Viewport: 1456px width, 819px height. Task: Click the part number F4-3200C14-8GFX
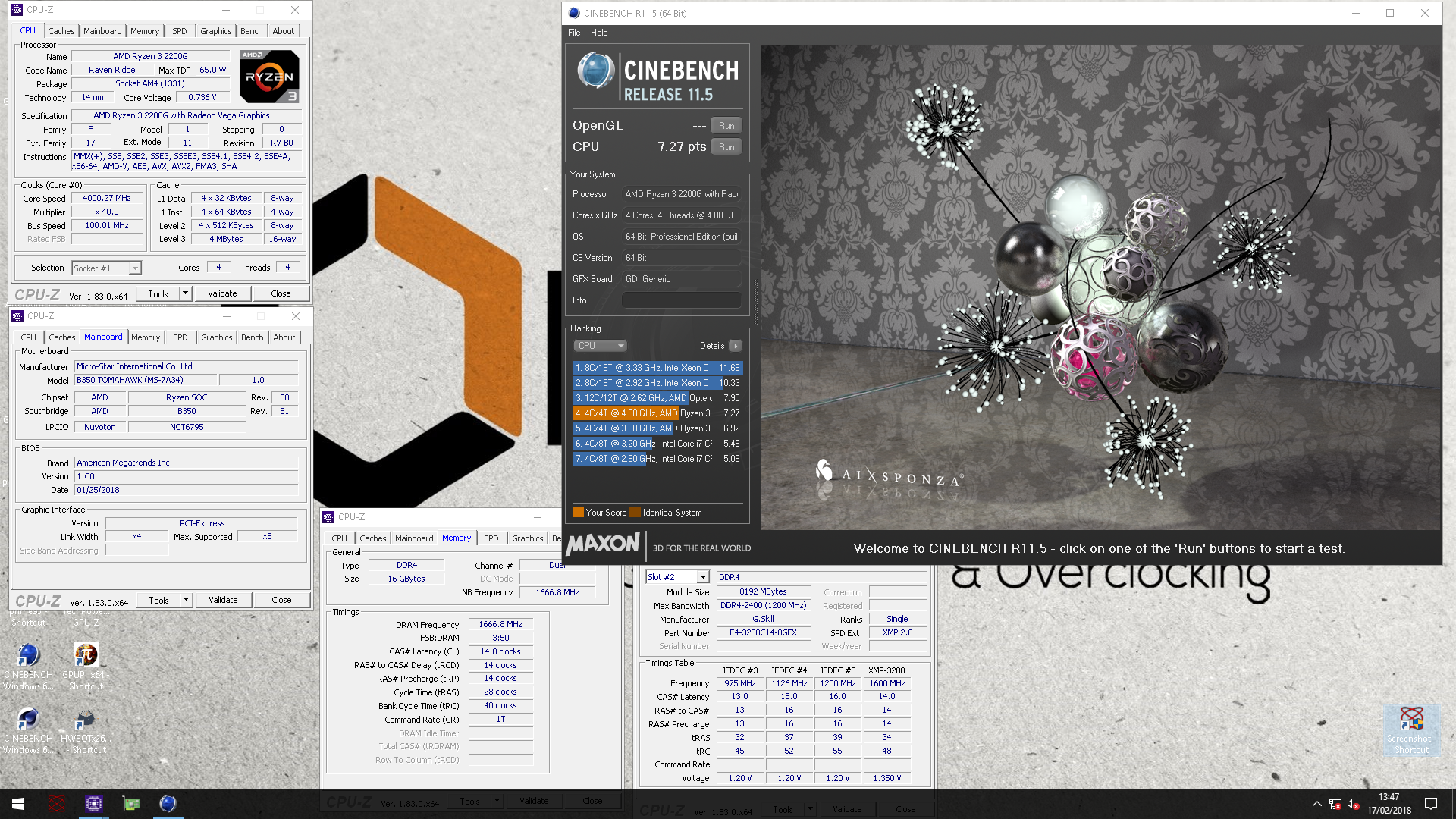(x=763, y=632)
